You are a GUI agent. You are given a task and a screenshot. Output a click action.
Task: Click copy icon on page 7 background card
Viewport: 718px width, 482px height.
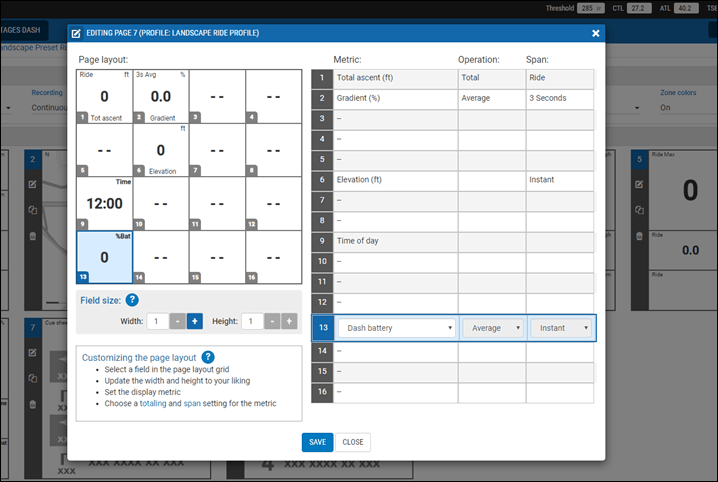[33, 379]
